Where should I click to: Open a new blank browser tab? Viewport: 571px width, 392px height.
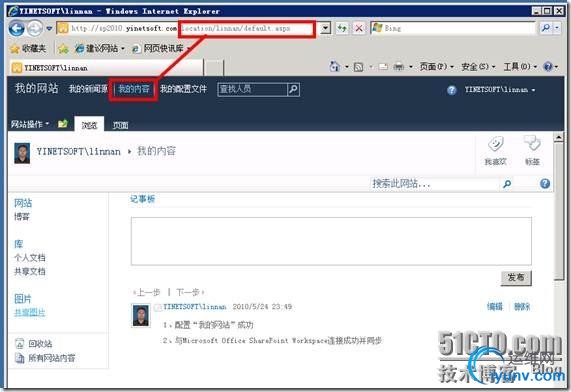click(x=213, y=68)
